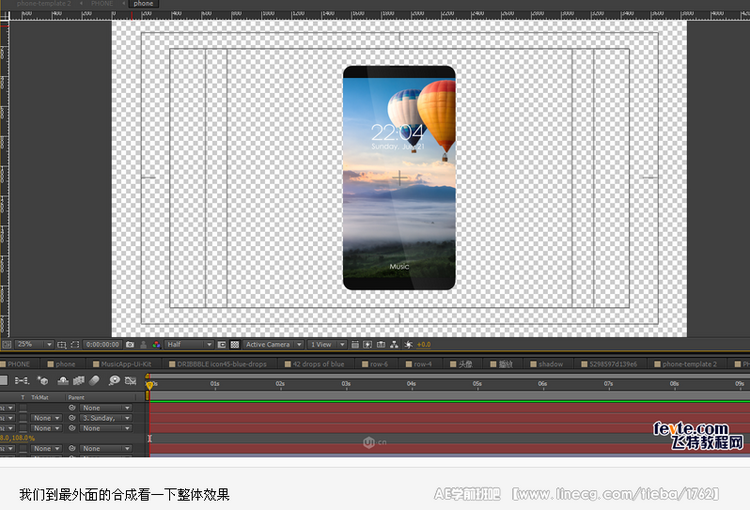Image resolution: width=750 pixels, height=510 pixels.
Task: Toggle mask and shape path visibility icon
Action: (x=75, y=344)
